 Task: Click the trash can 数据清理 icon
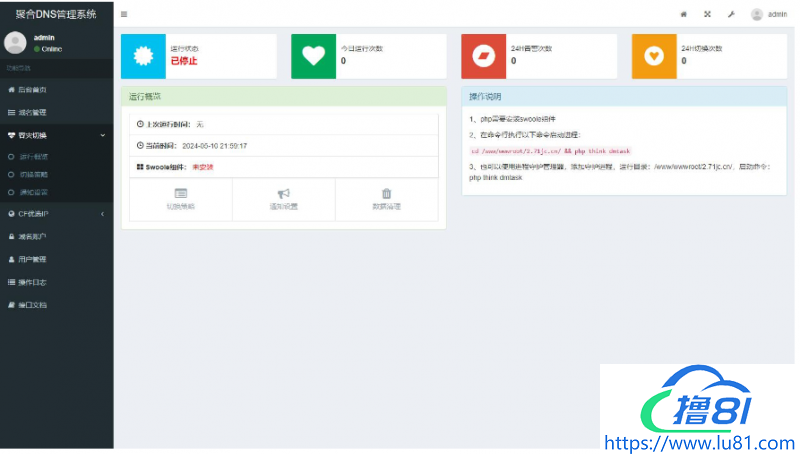[x=386, y=194]
